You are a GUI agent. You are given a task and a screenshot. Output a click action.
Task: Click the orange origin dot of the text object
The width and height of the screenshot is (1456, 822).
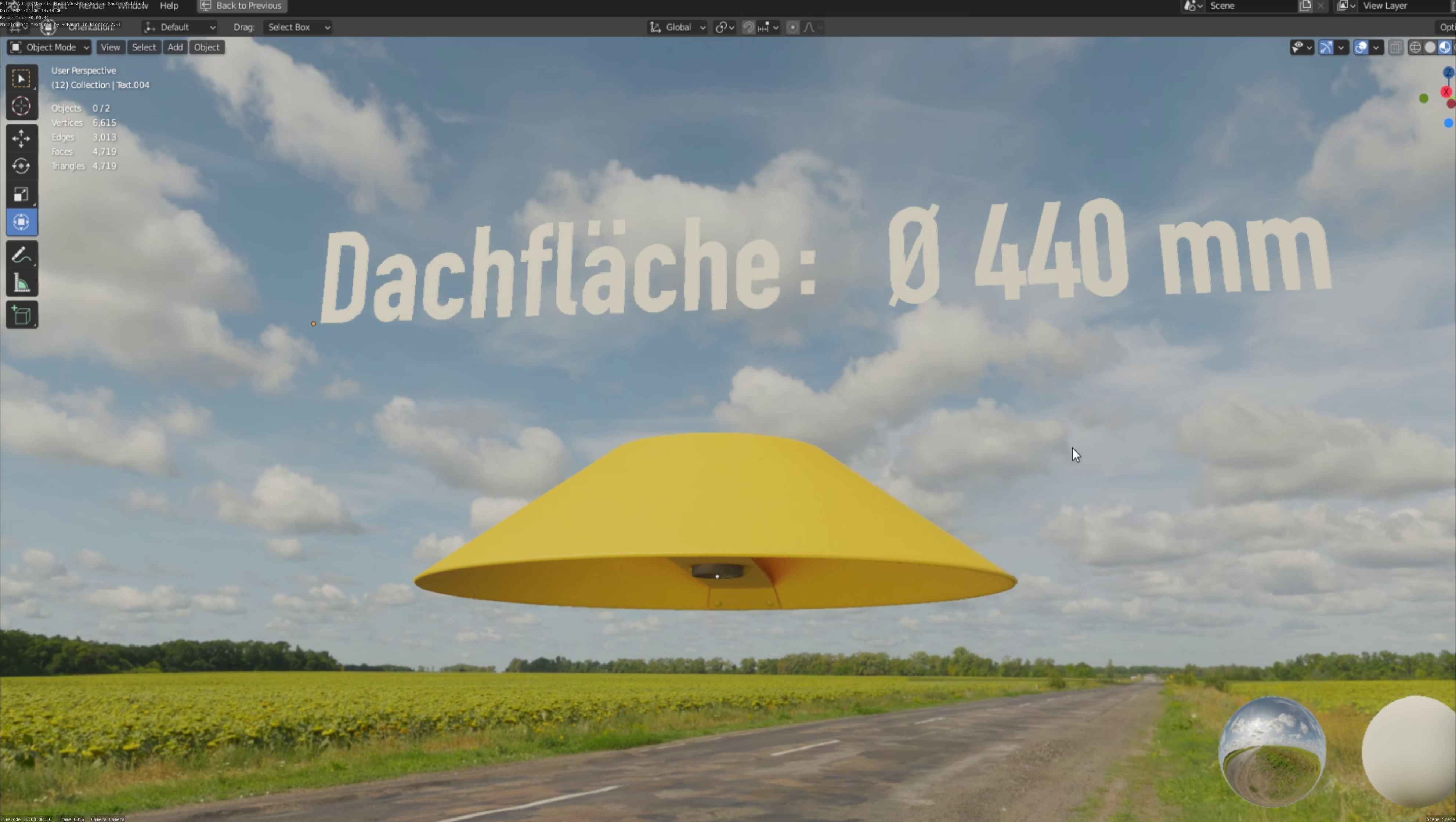tap(313, 324)
